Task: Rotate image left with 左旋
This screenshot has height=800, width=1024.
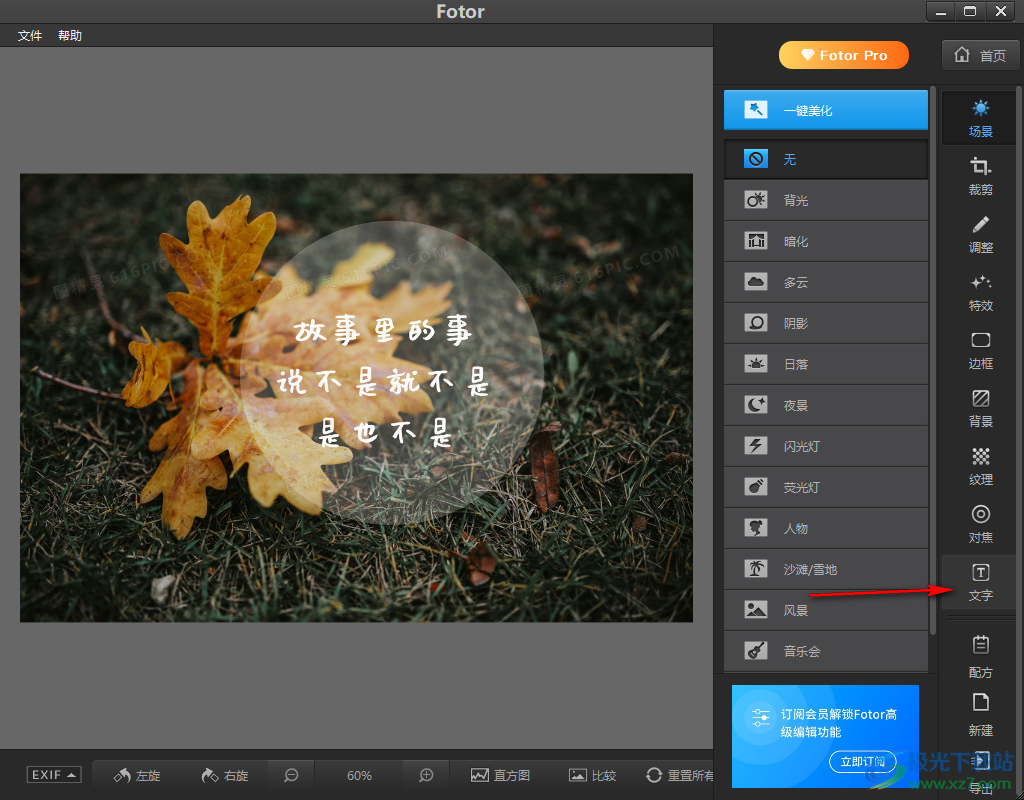Action: 137,775
